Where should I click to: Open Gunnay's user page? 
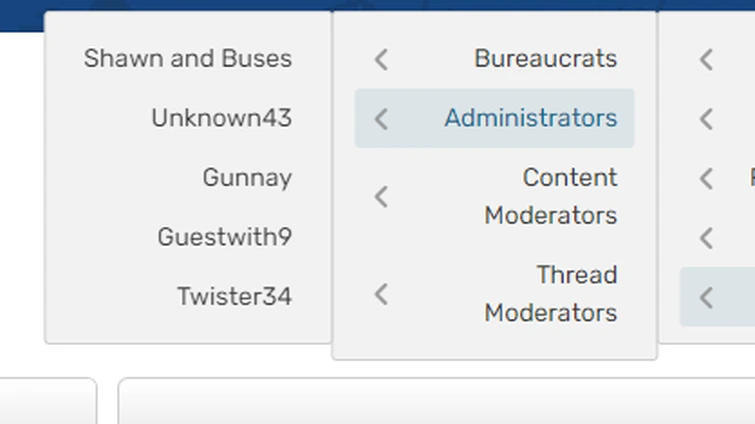coord(247,178)
